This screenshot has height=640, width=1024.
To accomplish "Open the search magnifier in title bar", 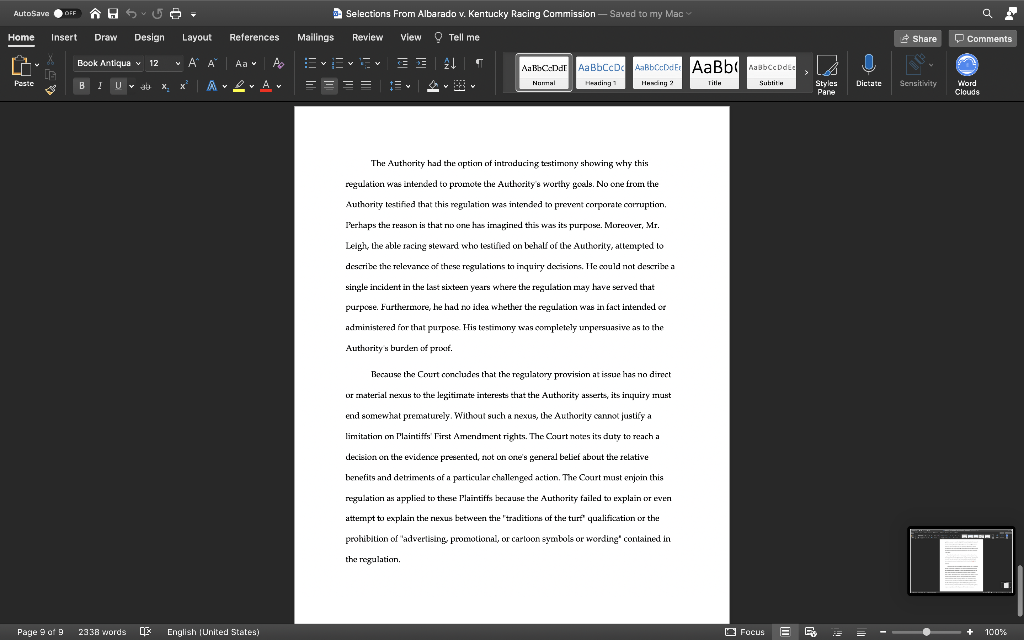I will pyautogui.click(x=987, y=13).
